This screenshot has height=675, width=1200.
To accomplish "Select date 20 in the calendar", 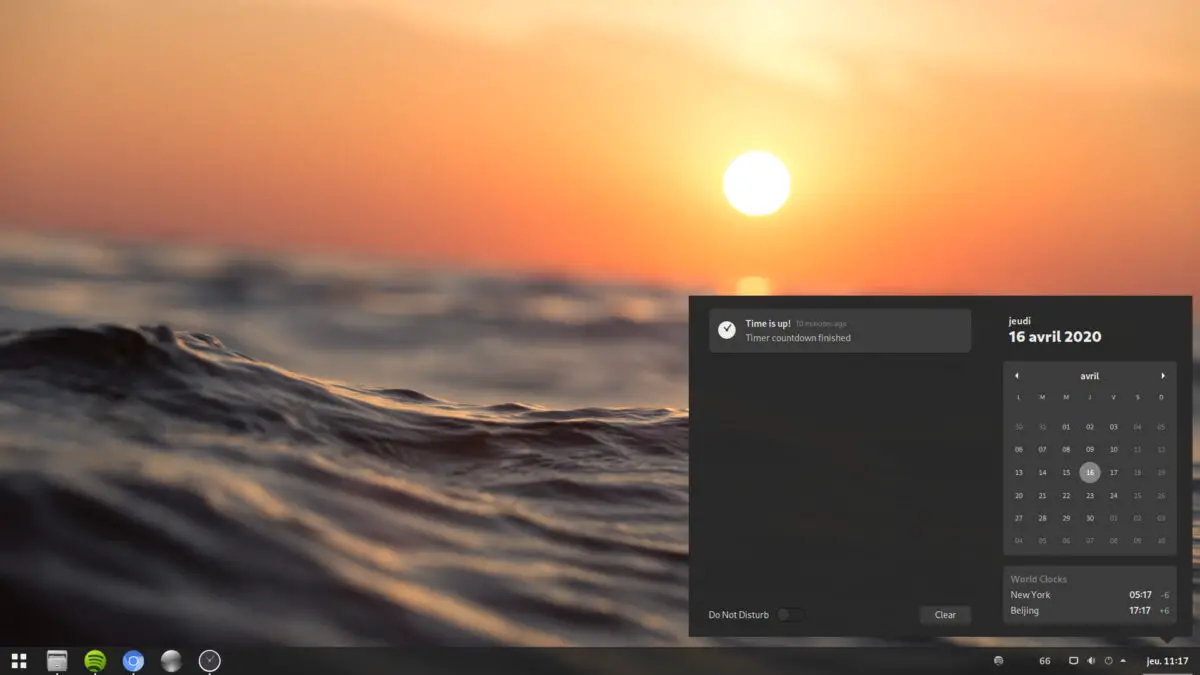I will [1019, 495].
